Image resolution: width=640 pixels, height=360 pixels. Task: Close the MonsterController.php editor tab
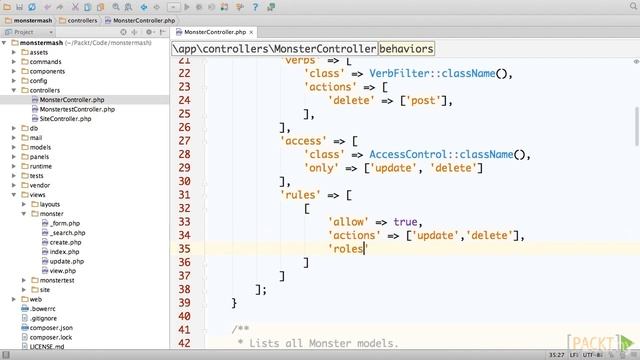coord(251,32)
